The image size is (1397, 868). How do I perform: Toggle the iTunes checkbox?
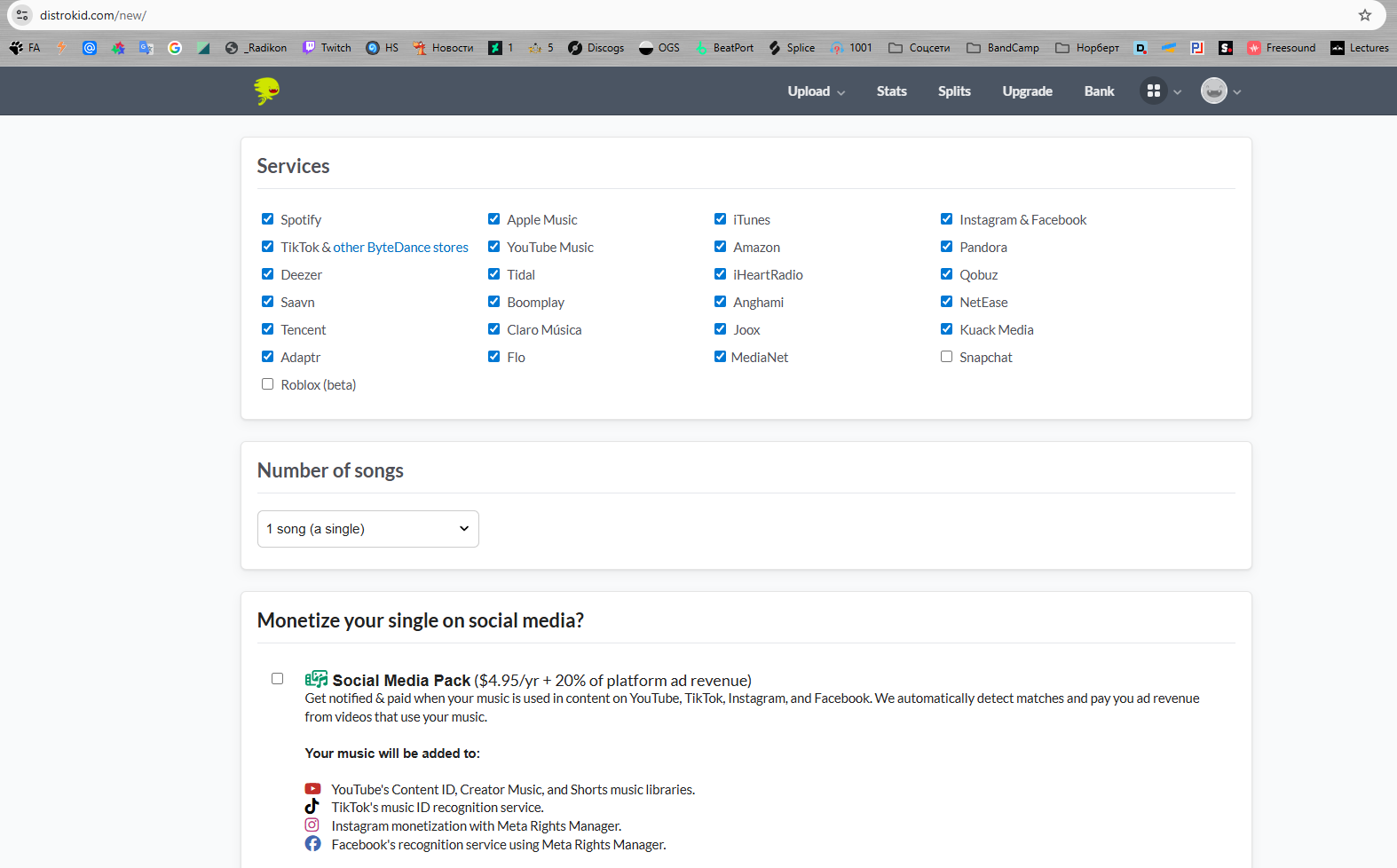(x=720, y=219)
